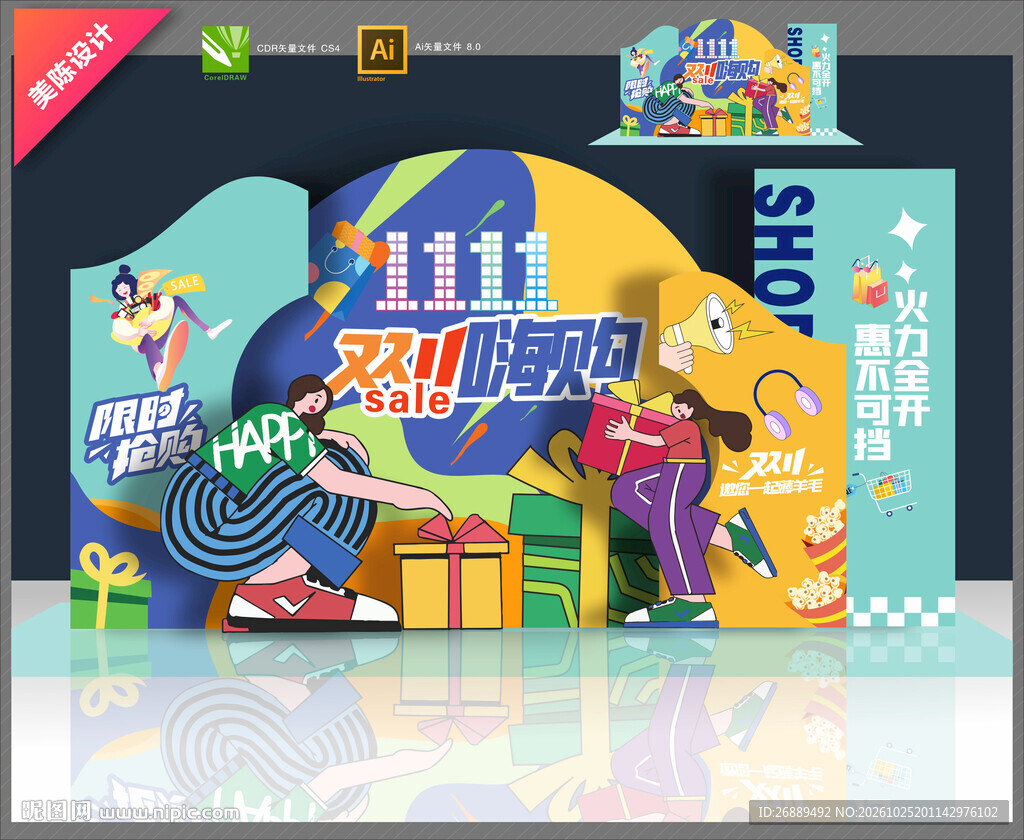
Task: Select the yellow gift box with red bow
Action: click(x=451, y=573)
